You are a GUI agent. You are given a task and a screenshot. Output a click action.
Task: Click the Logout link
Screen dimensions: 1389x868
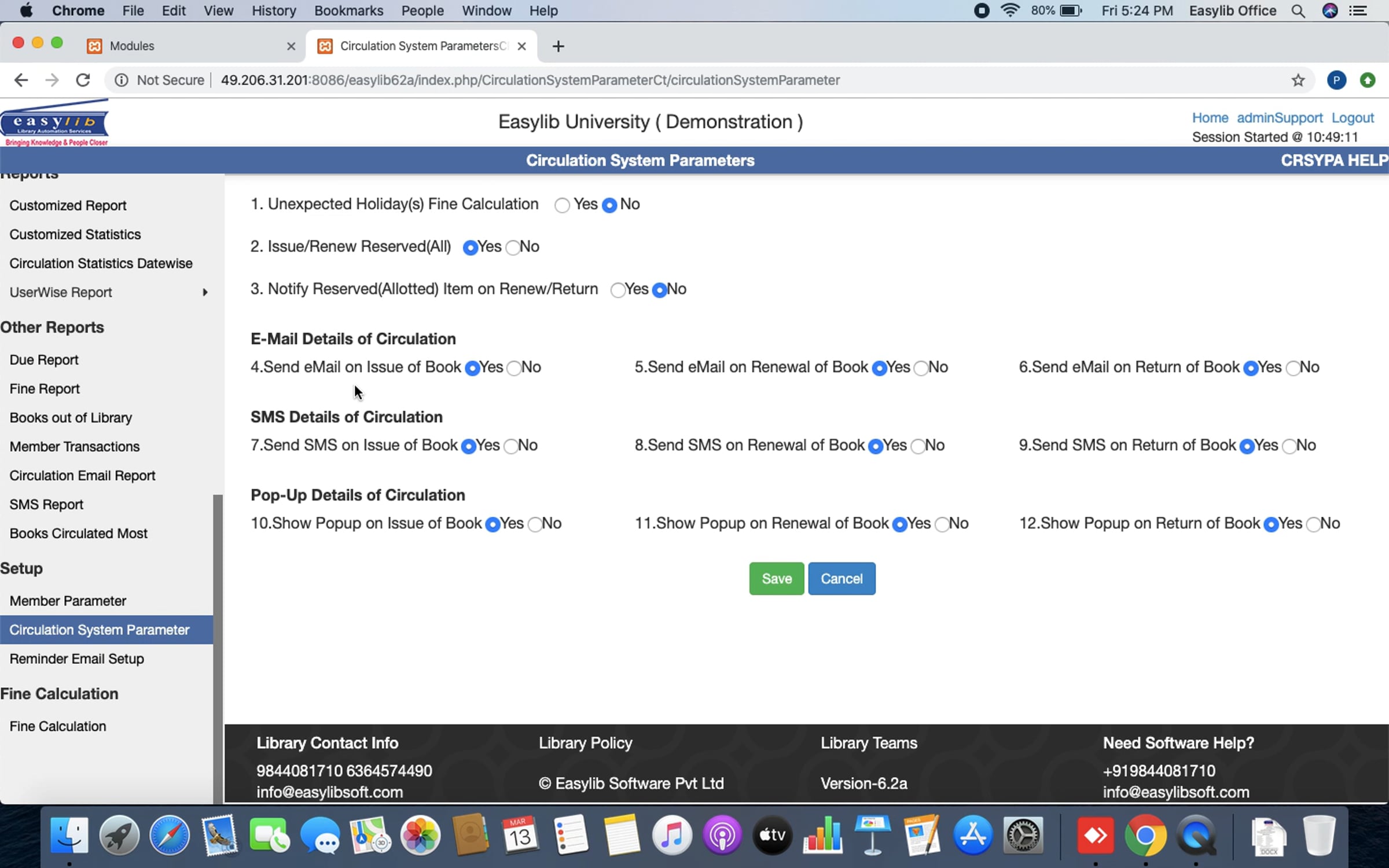click(x=1353, y=117)
